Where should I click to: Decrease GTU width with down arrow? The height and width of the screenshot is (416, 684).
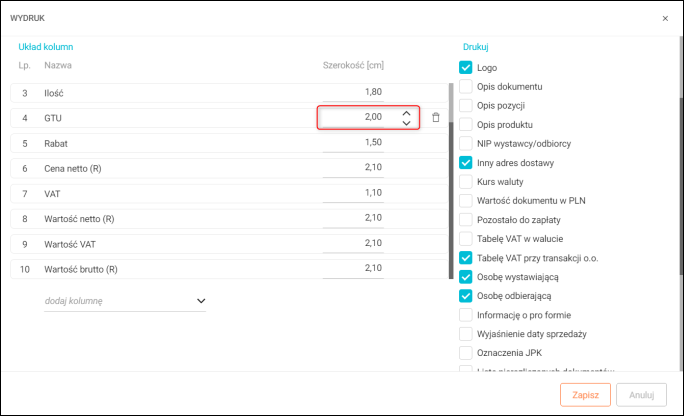coord(406,123)
